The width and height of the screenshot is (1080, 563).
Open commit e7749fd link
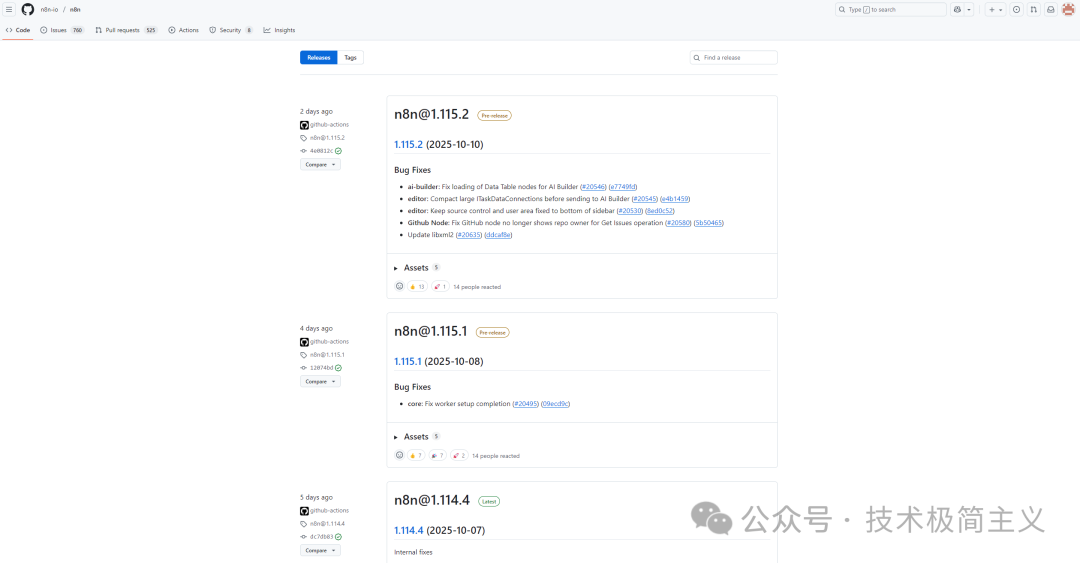point(623,187)
